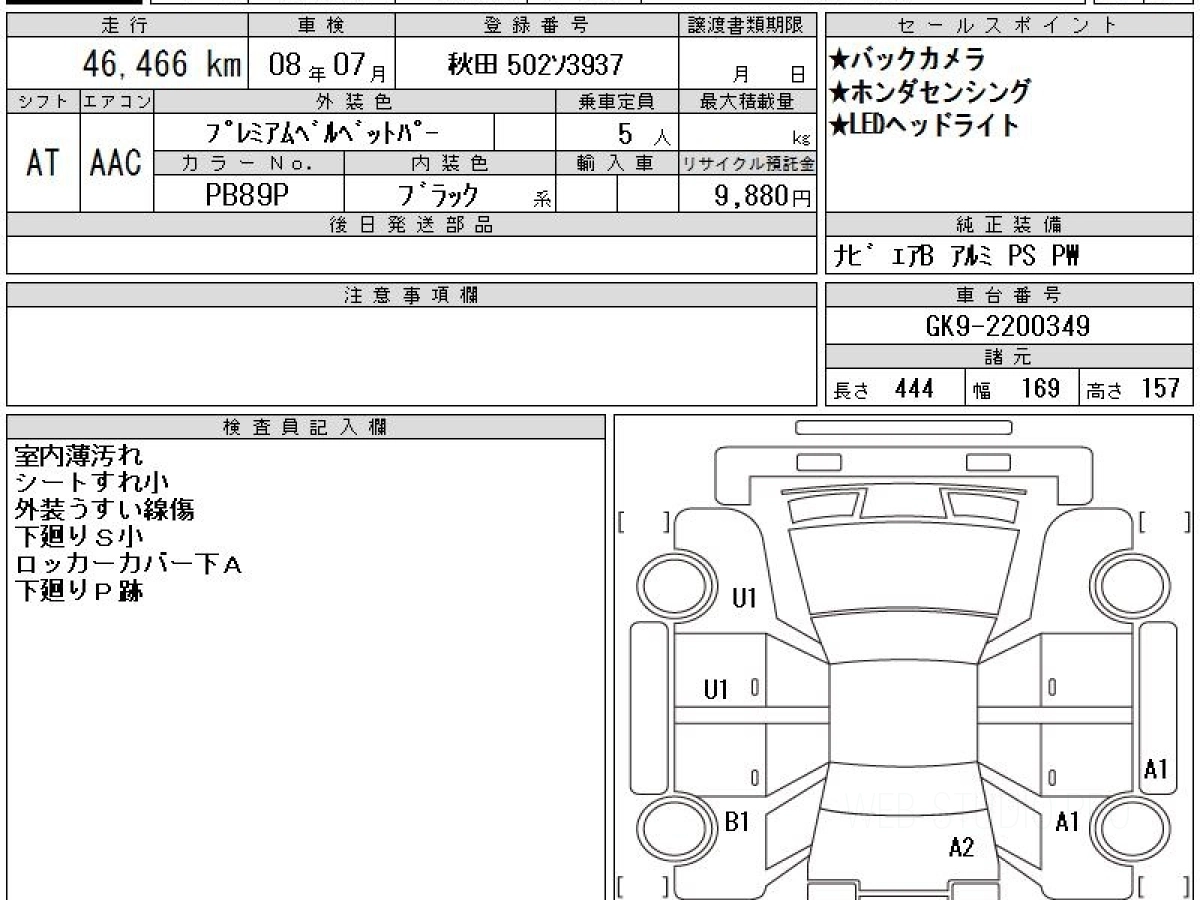Select inspector note 外装うすい線傷

104,510
